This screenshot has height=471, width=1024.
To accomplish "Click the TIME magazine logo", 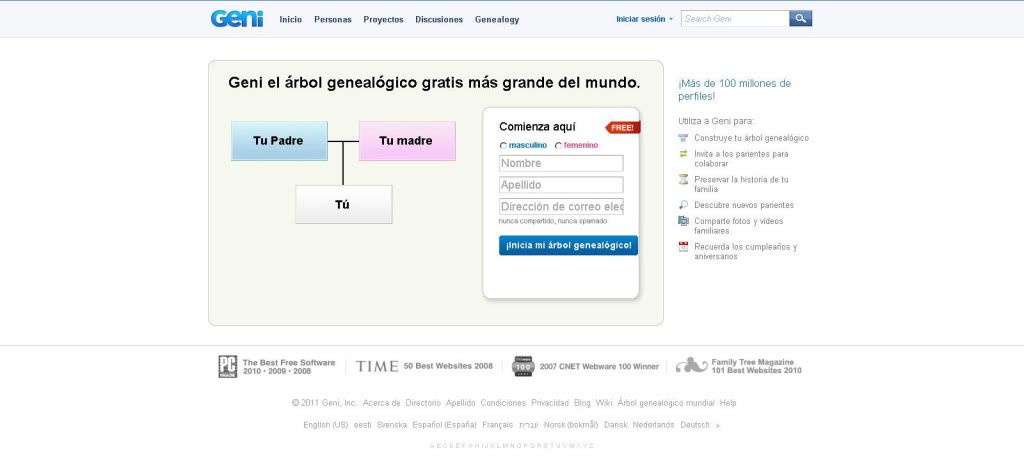I will click(x=377, y=366).
